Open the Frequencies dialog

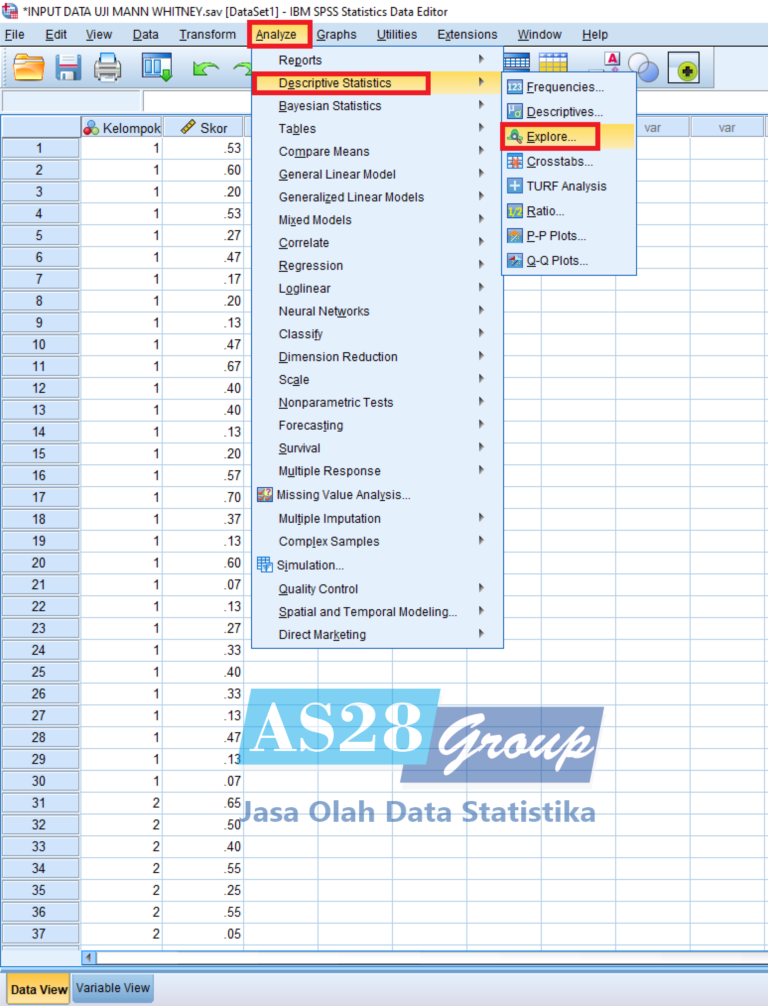tap(565, 87)
